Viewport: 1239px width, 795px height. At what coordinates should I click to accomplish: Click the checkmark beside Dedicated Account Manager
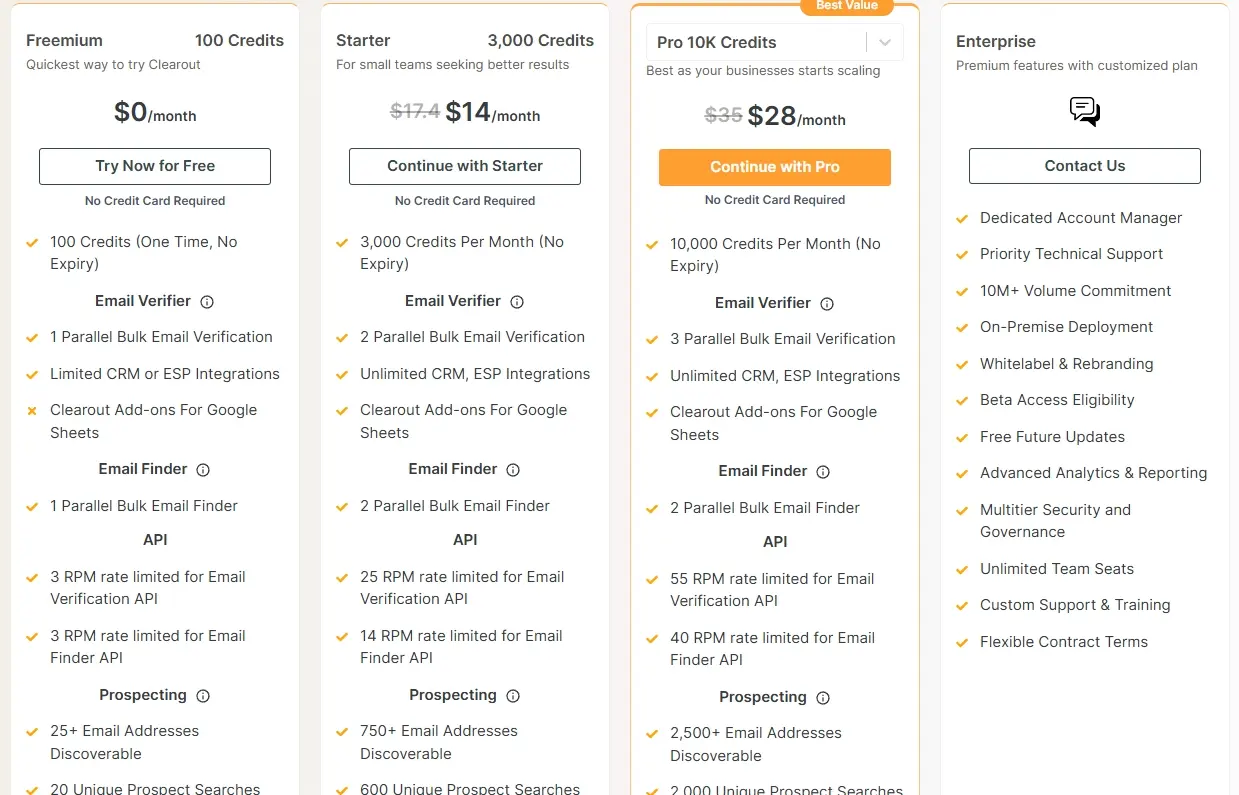[962, 218]
